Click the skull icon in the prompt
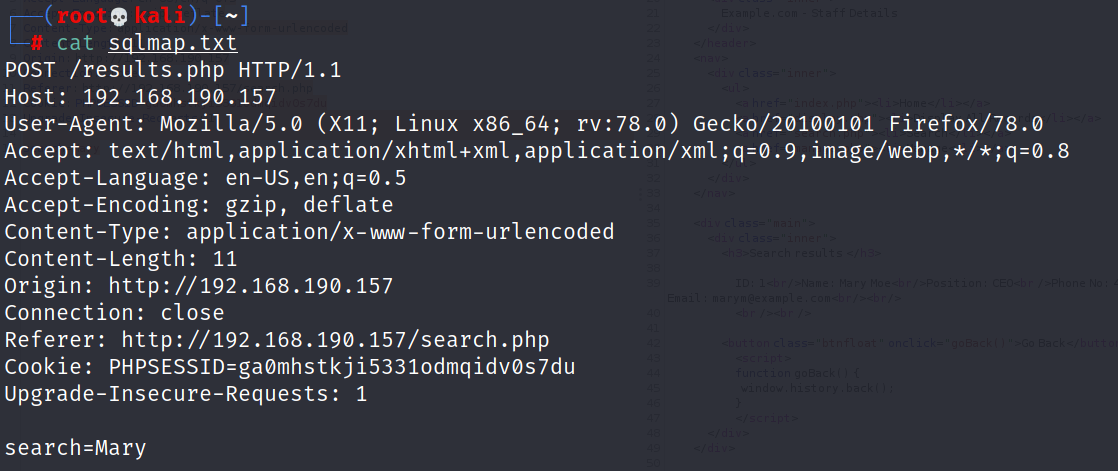1118x471 pixels. [120, 16]
